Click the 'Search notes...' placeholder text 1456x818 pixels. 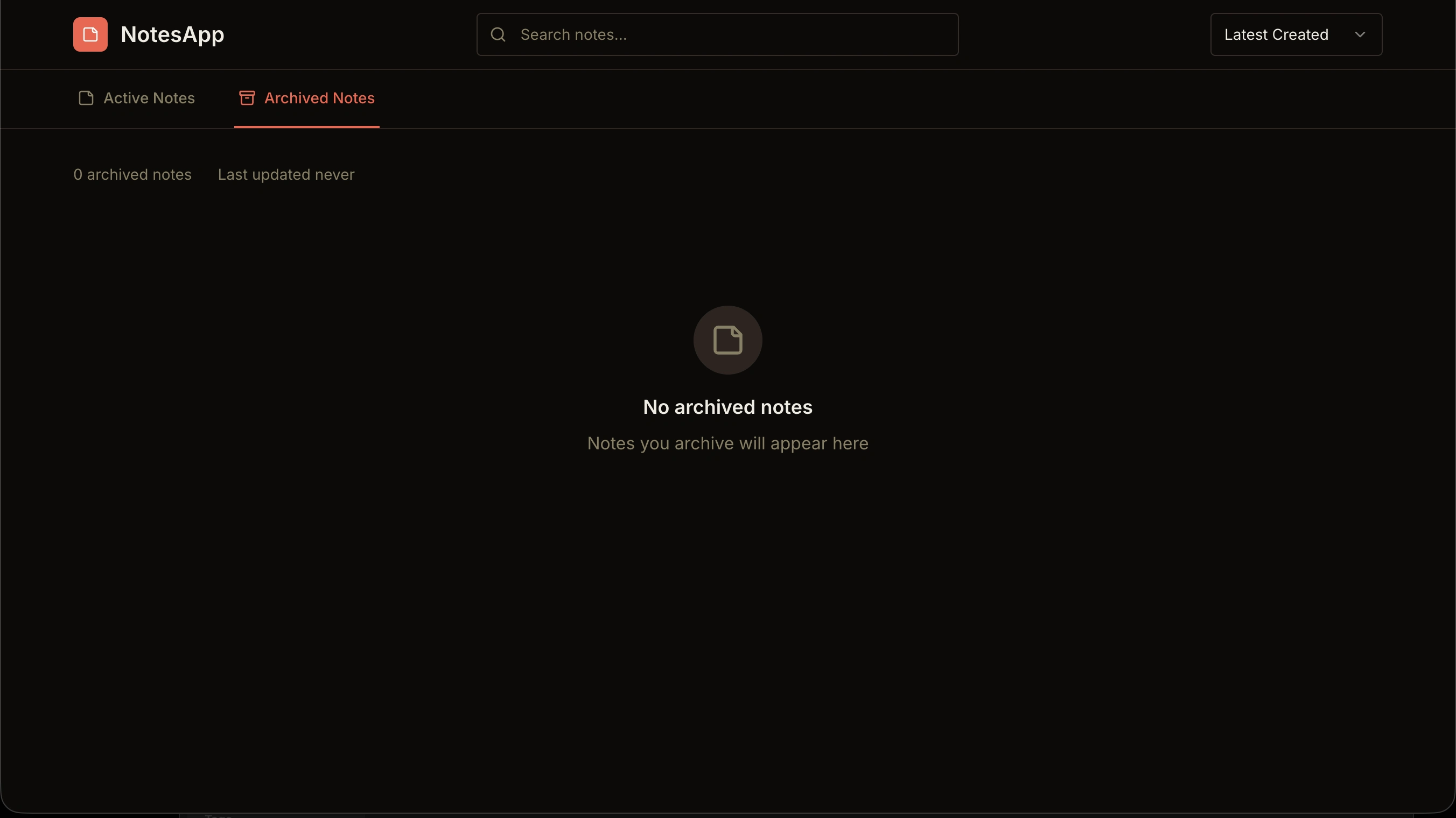[x=573, y=34]
